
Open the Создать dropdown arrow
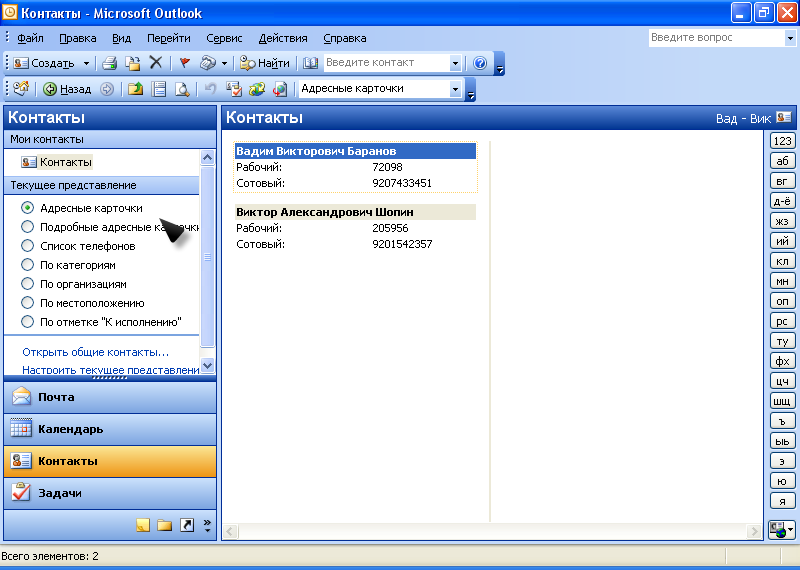pos(86,63)
